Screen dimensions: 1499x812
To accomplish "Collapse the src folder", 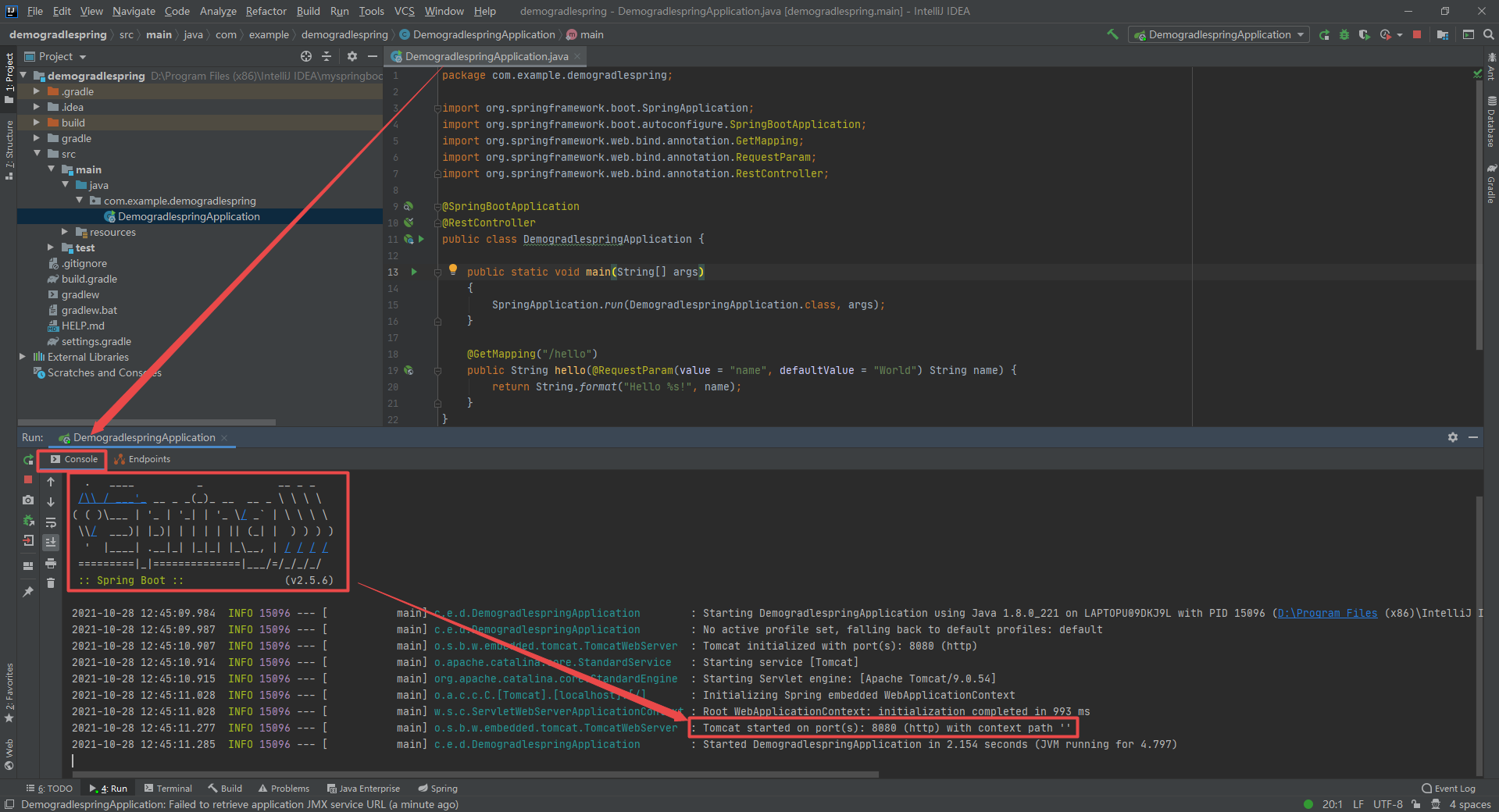I will click(37, 154).
